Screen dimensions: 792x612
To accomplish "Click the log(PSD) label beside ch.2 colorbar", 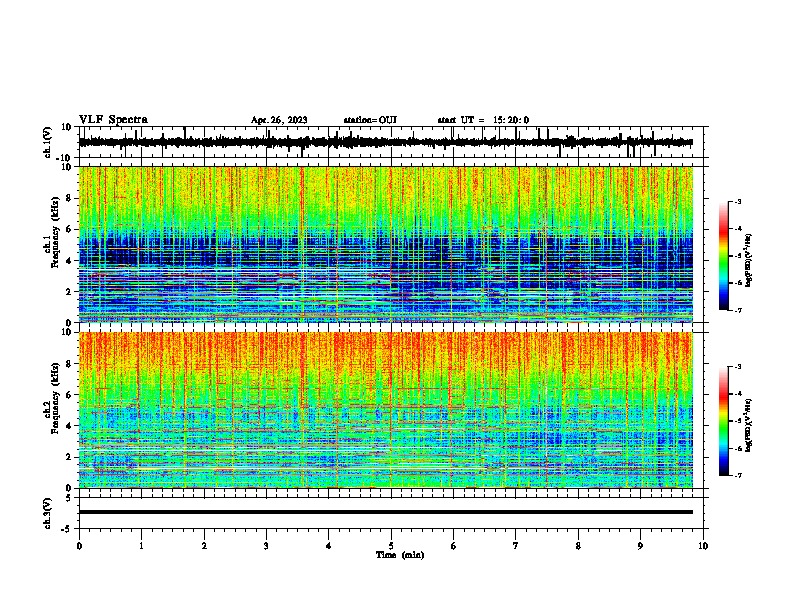I will coord(748,424).
